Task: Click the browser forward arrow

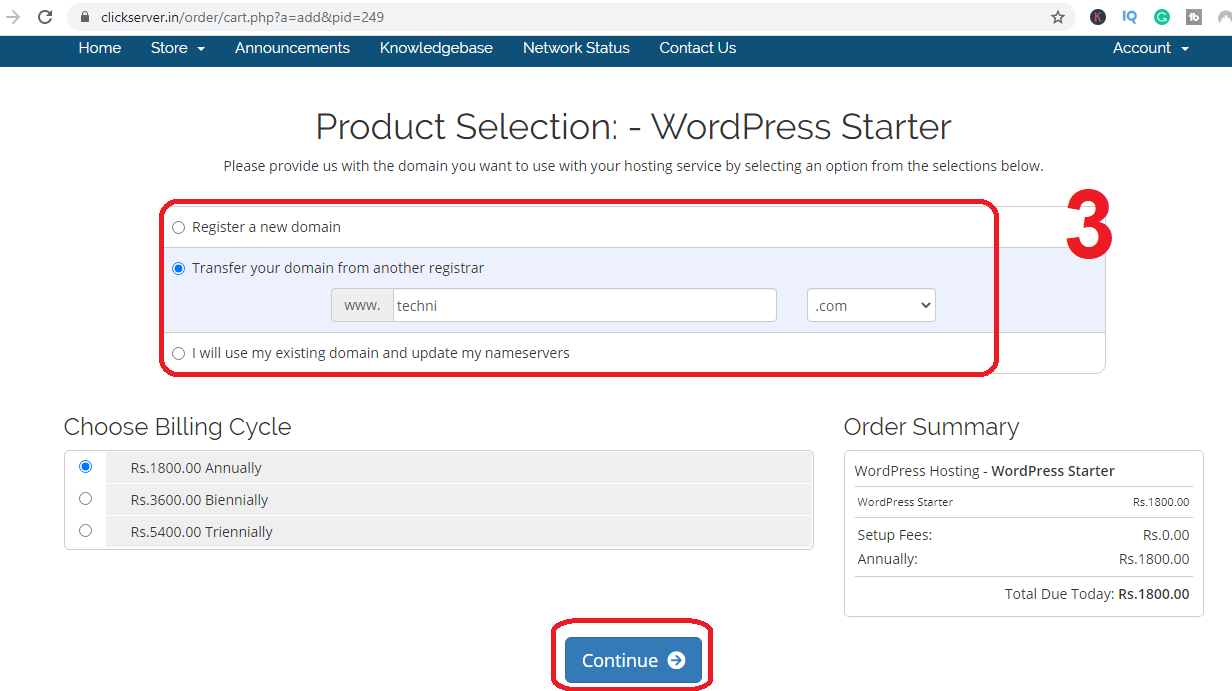Action: [13, 17]
